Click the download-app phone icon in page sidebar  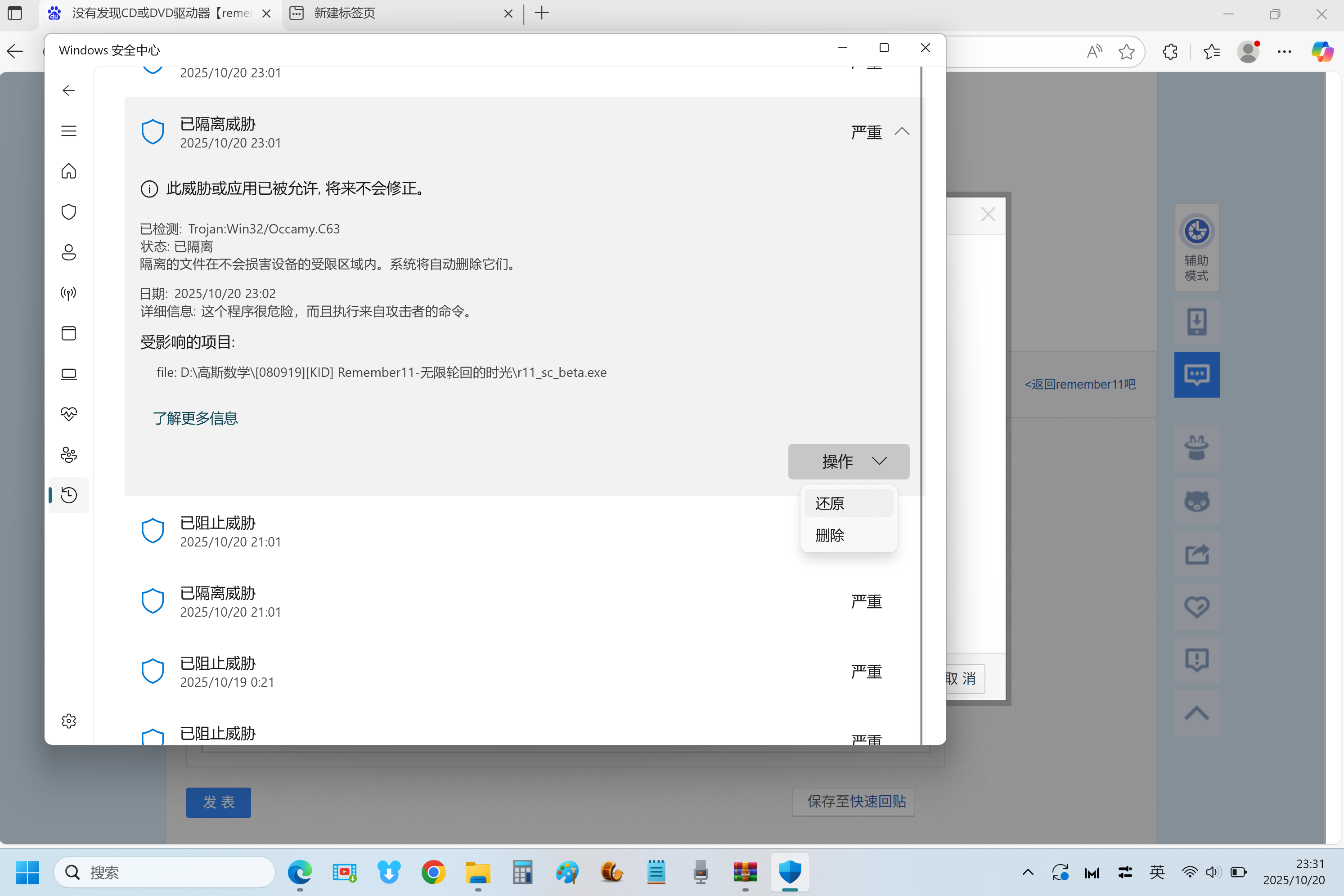pos(1196,322)
